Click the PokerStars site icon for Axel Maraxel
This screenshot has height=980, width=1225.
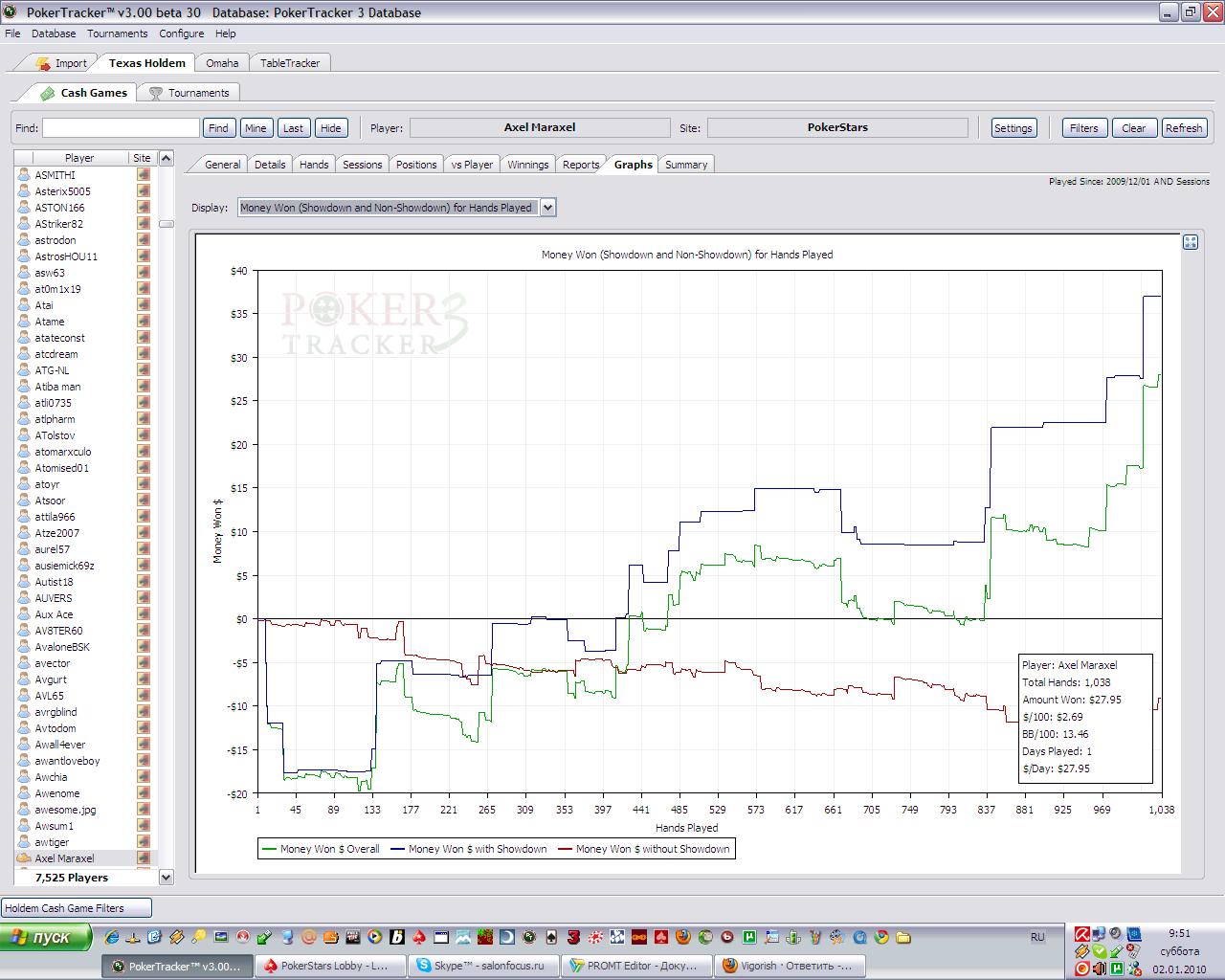(x=144, y=858)
